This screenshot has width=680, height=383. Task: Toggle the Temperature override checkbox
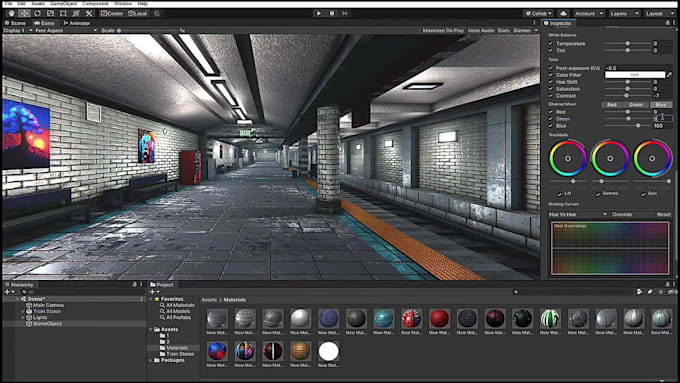550,44
